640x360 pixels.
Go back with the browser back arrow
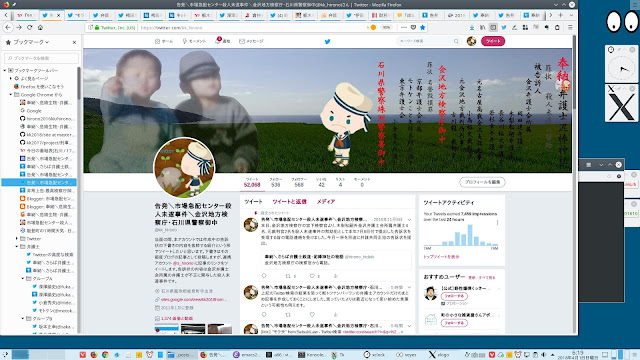click(x=9, y=27)
